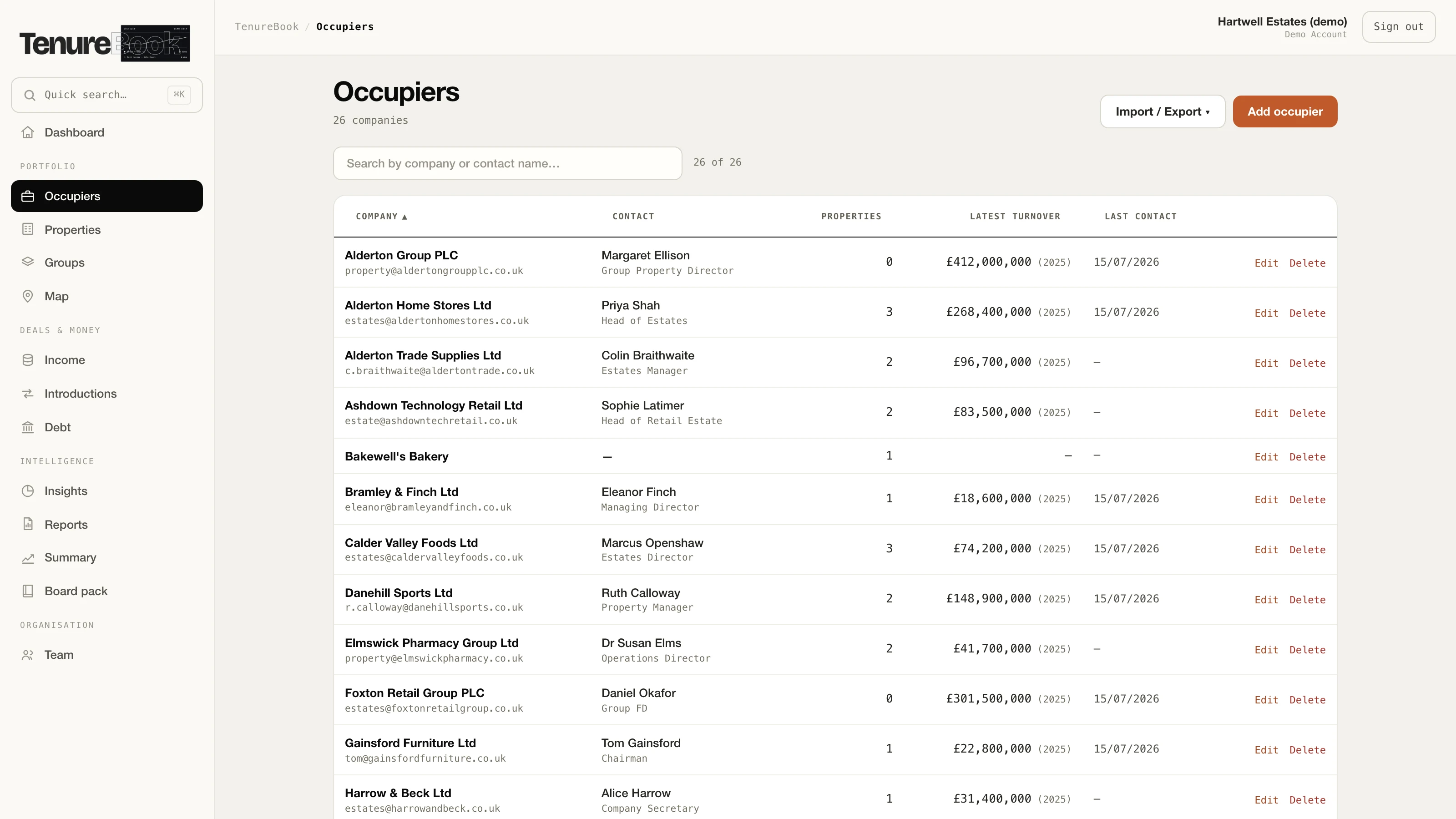Delete the Calder Valley Foods Ltd row
1456x819 pixels.
1307,550
